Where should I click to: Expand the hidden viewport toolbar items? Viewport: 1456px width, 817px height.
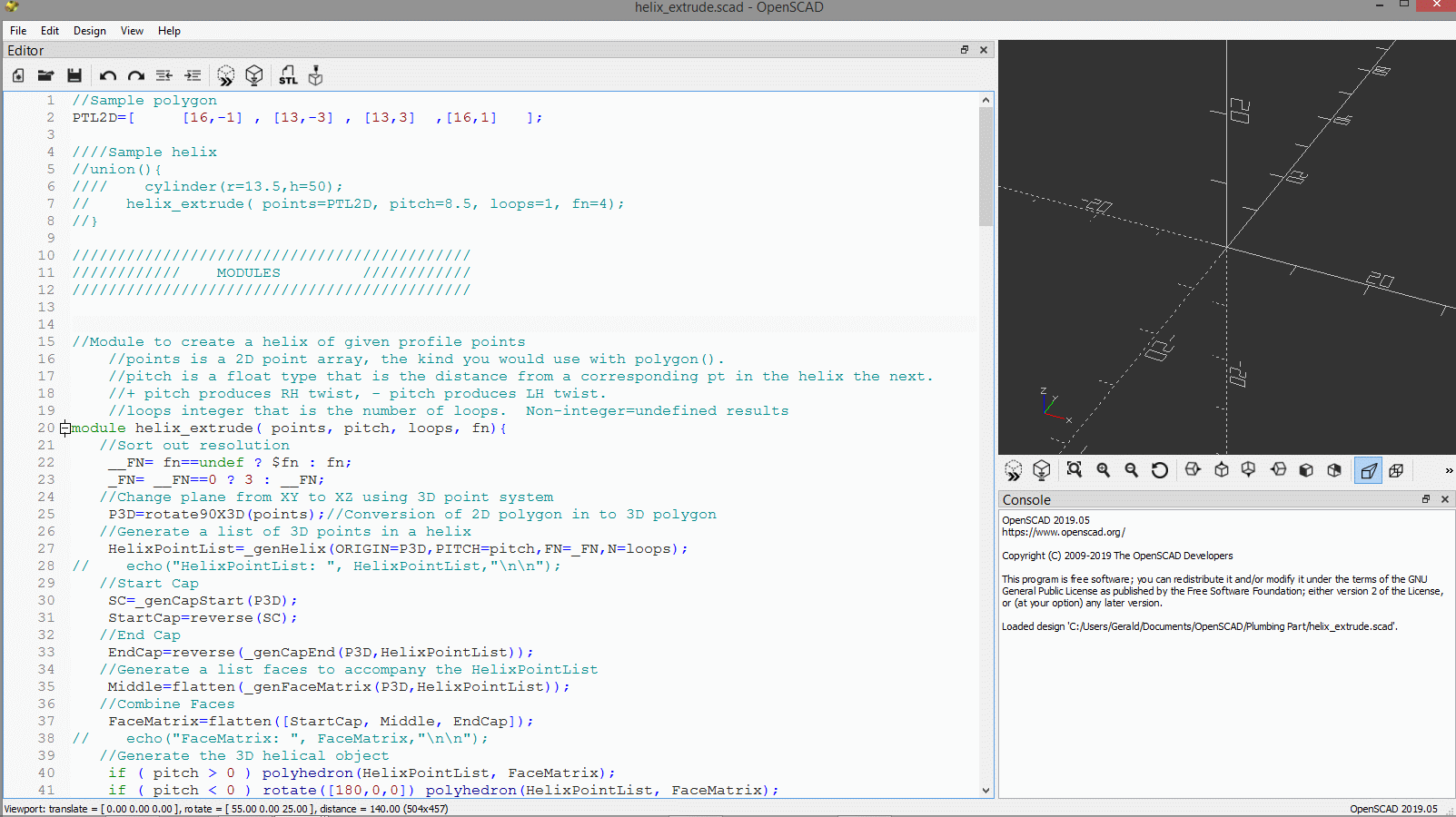(1449, 470)
